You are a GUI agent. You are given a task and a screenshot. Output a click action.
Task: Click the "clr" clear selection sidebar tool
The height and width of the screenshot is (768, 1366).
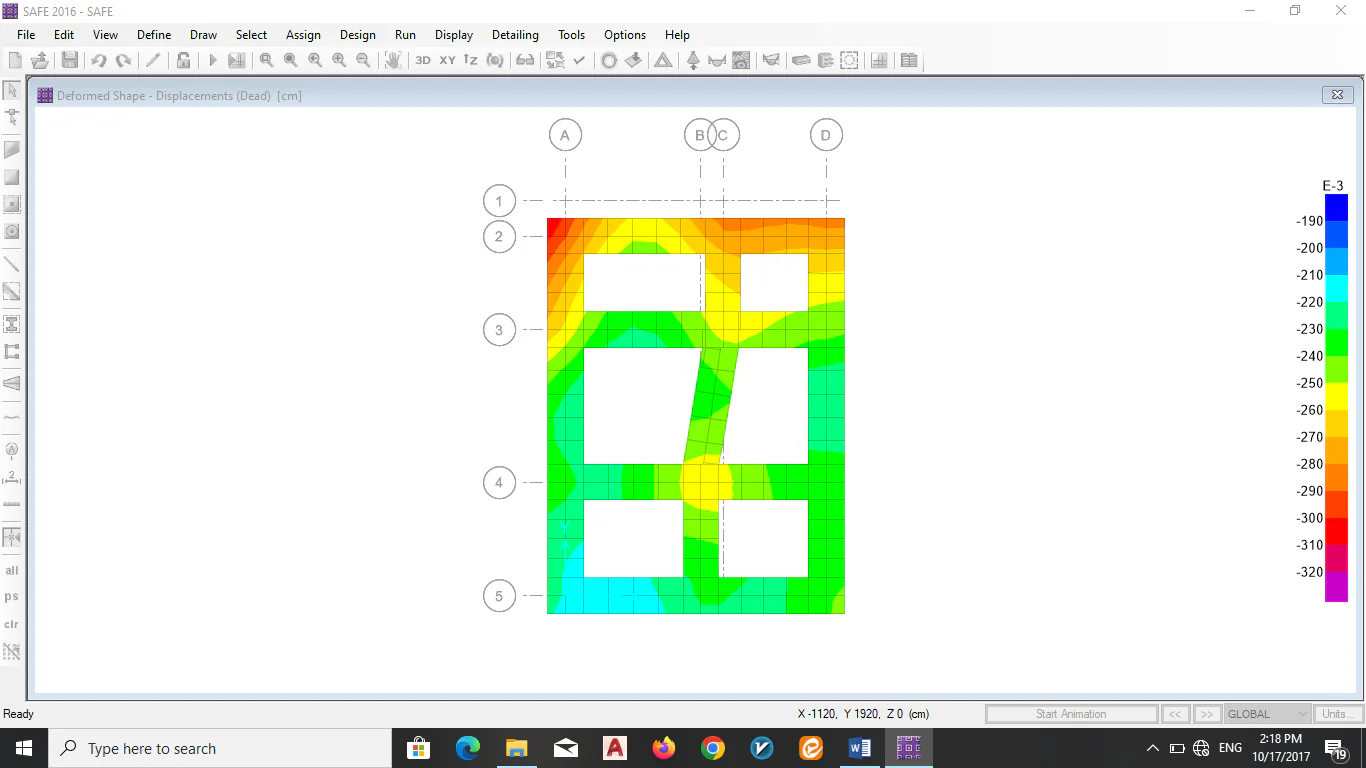(x=12, y=624)
